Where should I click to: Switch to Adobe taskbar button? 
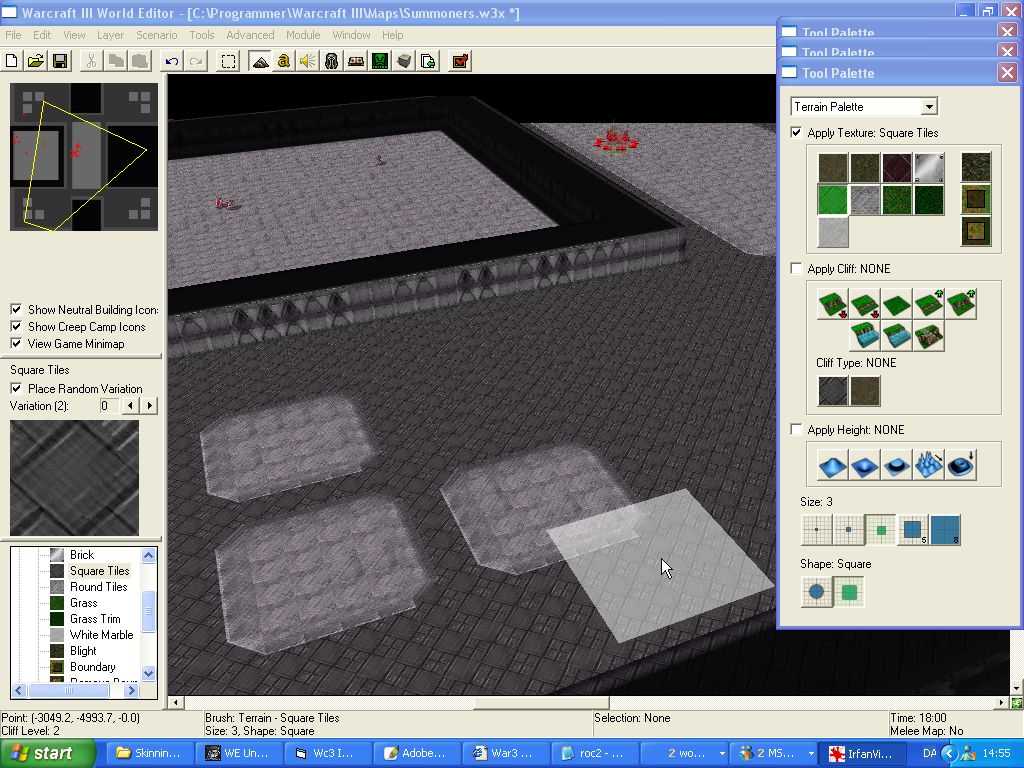[x=417, y=754]
